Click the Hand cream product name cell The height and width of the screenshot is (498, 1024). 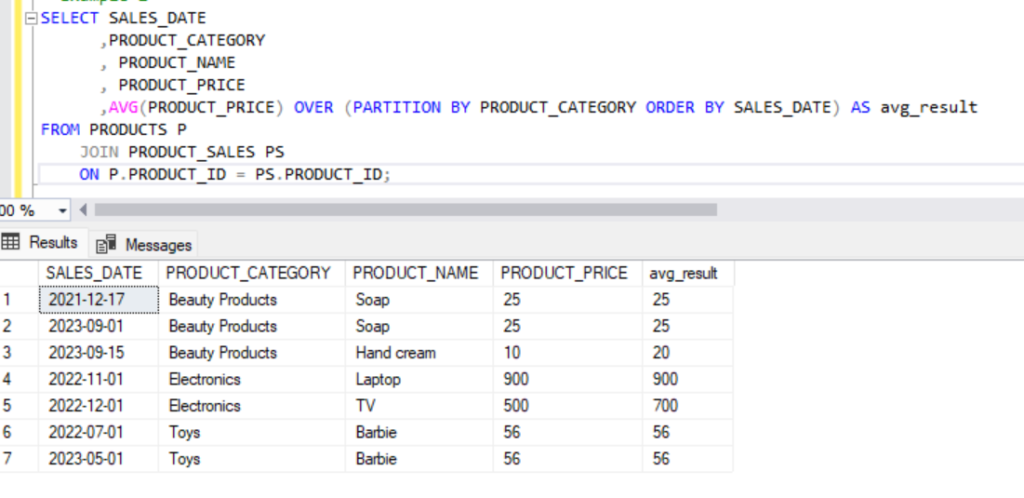396,353
